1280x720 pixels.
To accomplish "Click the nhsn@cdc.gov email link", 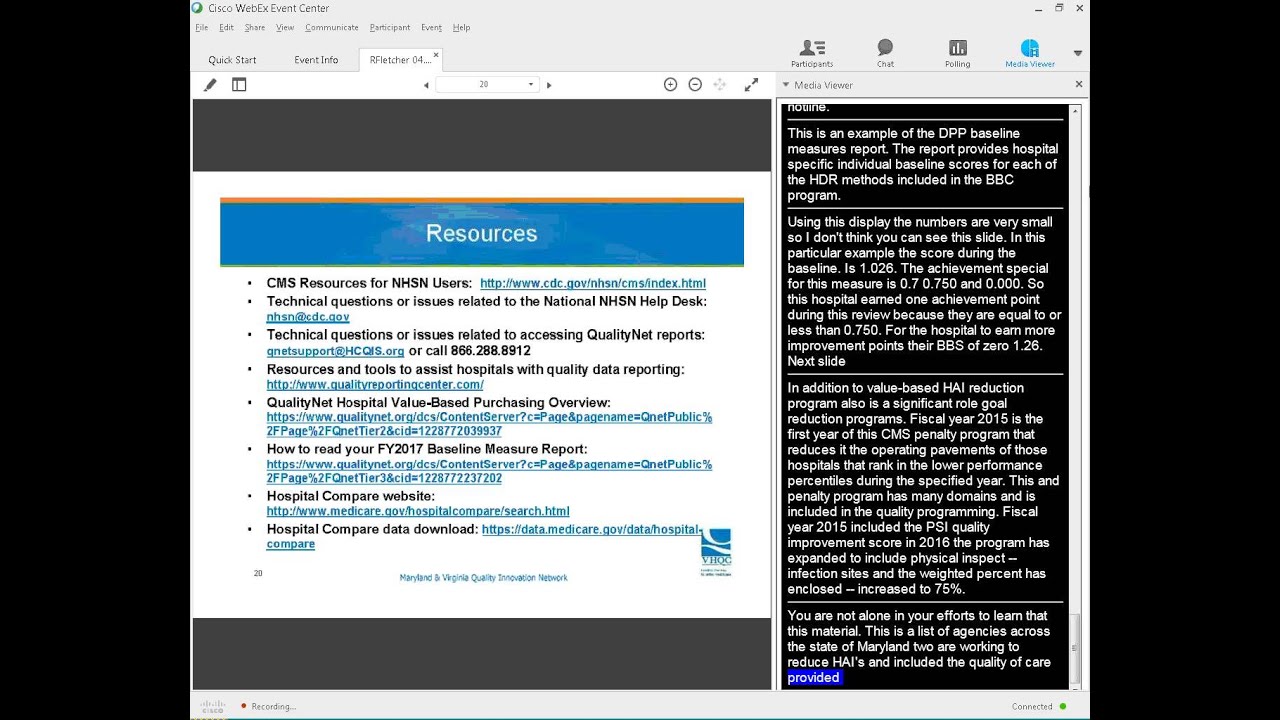I will click(308, 317).
